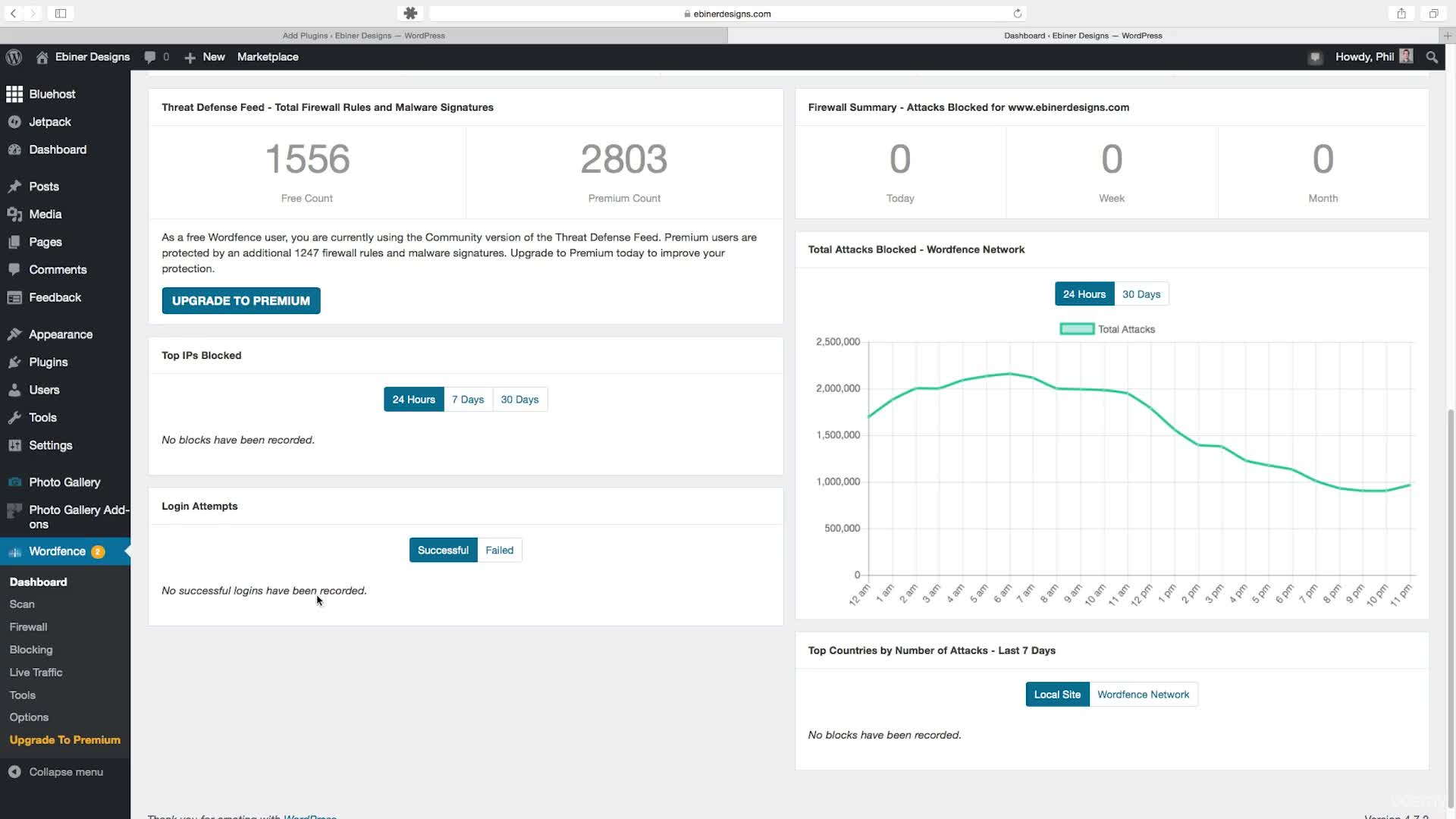This screenshot has height=819, width=1456.
Task: Open Wordfence Blocking submenu item
Action: tap(31, 650)
